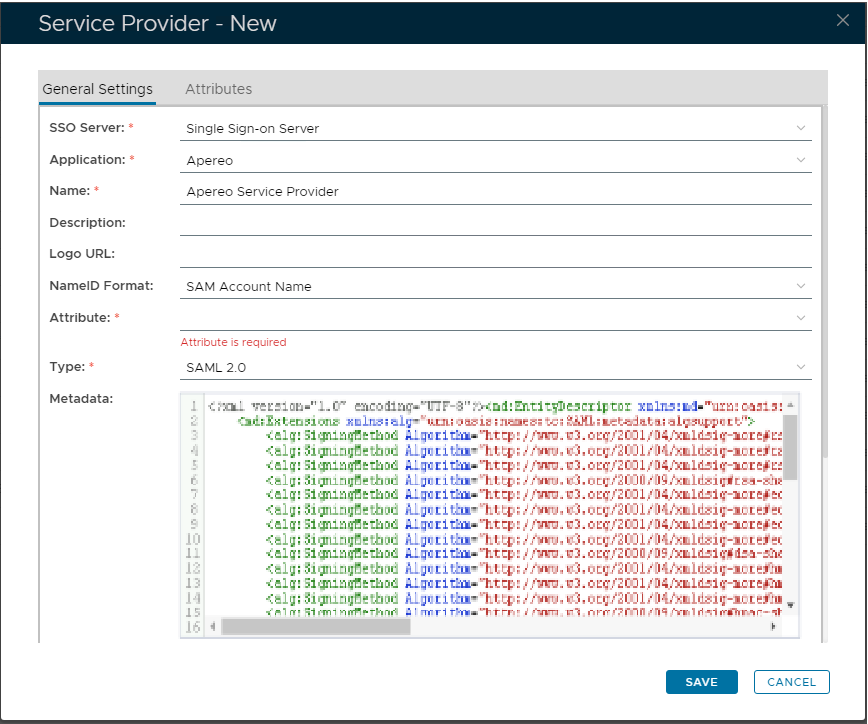Click the Metadata horizontal scrollbar thumb
The width and height of the screenshot is (868, 724).
315,626
